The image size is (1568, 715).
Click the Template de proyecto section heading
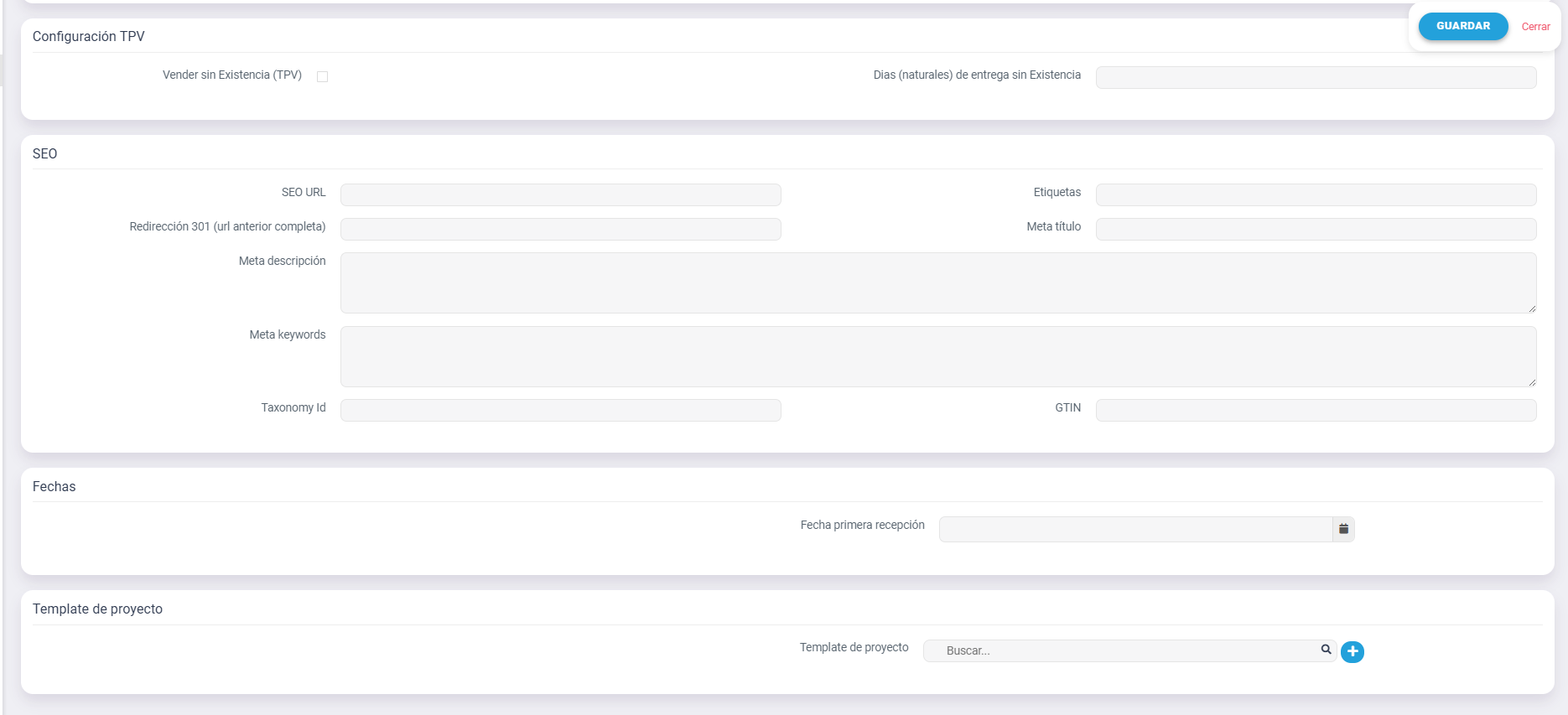[x=97, y=609]
